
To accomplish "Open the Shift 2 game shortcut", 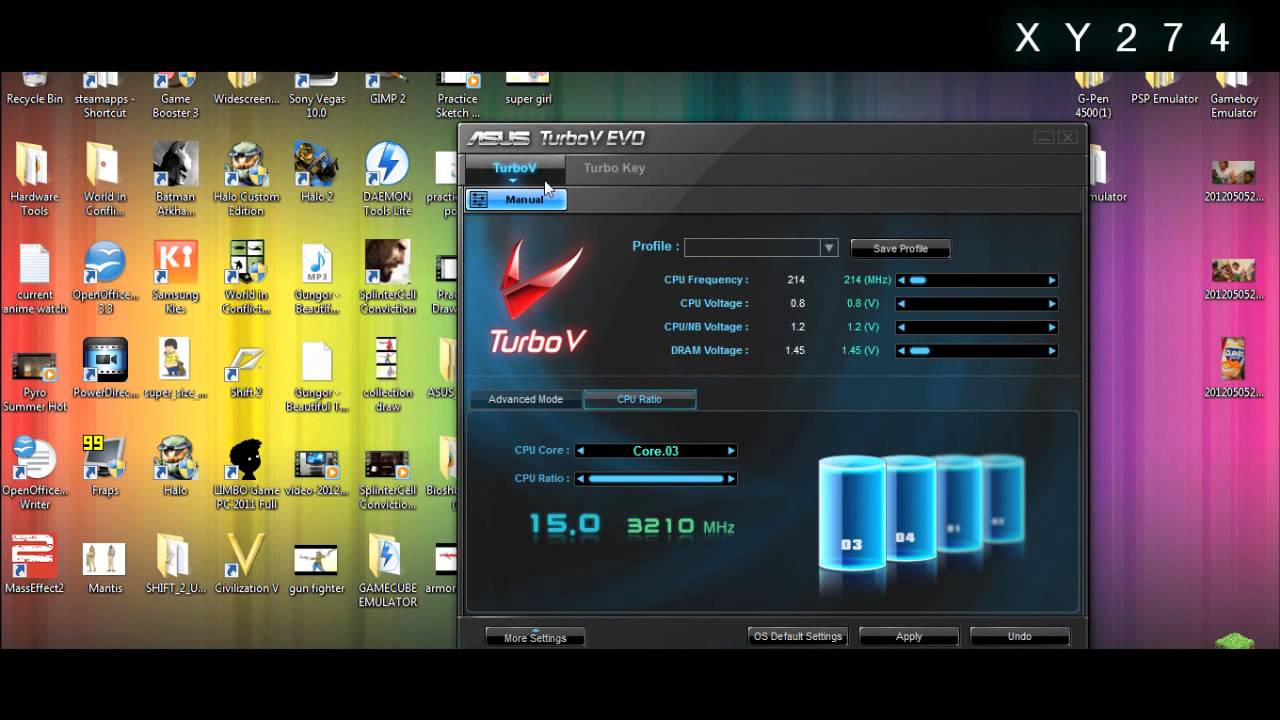I will click(245, 369).
